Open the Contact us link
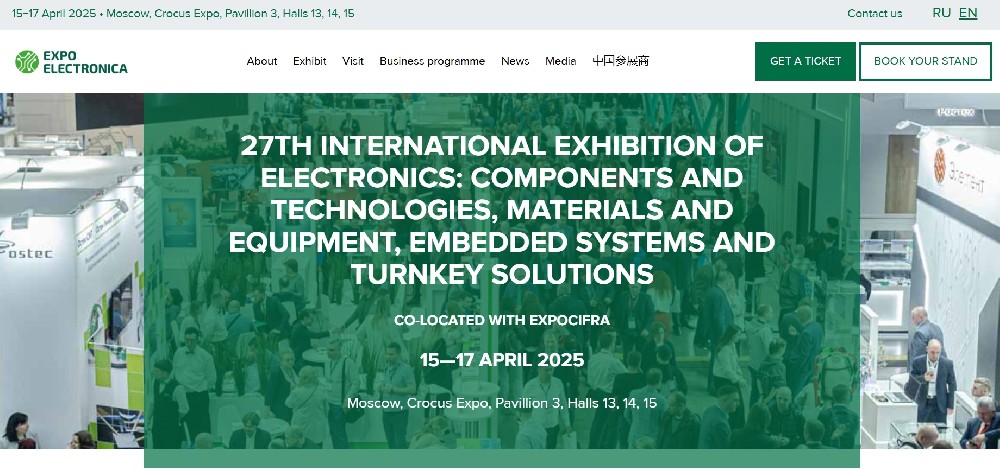The width and height of the screenshot is (1000, 471). [x=874, y=13]
